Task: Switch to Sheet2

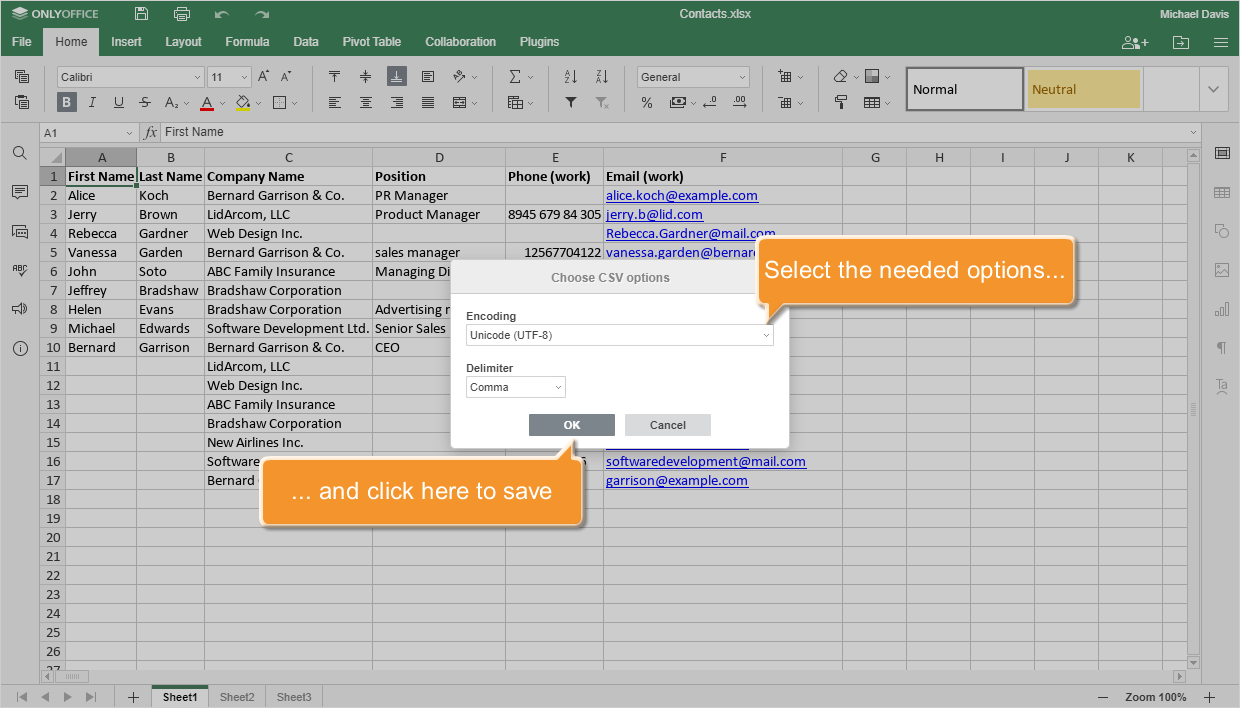Action: 237,697
